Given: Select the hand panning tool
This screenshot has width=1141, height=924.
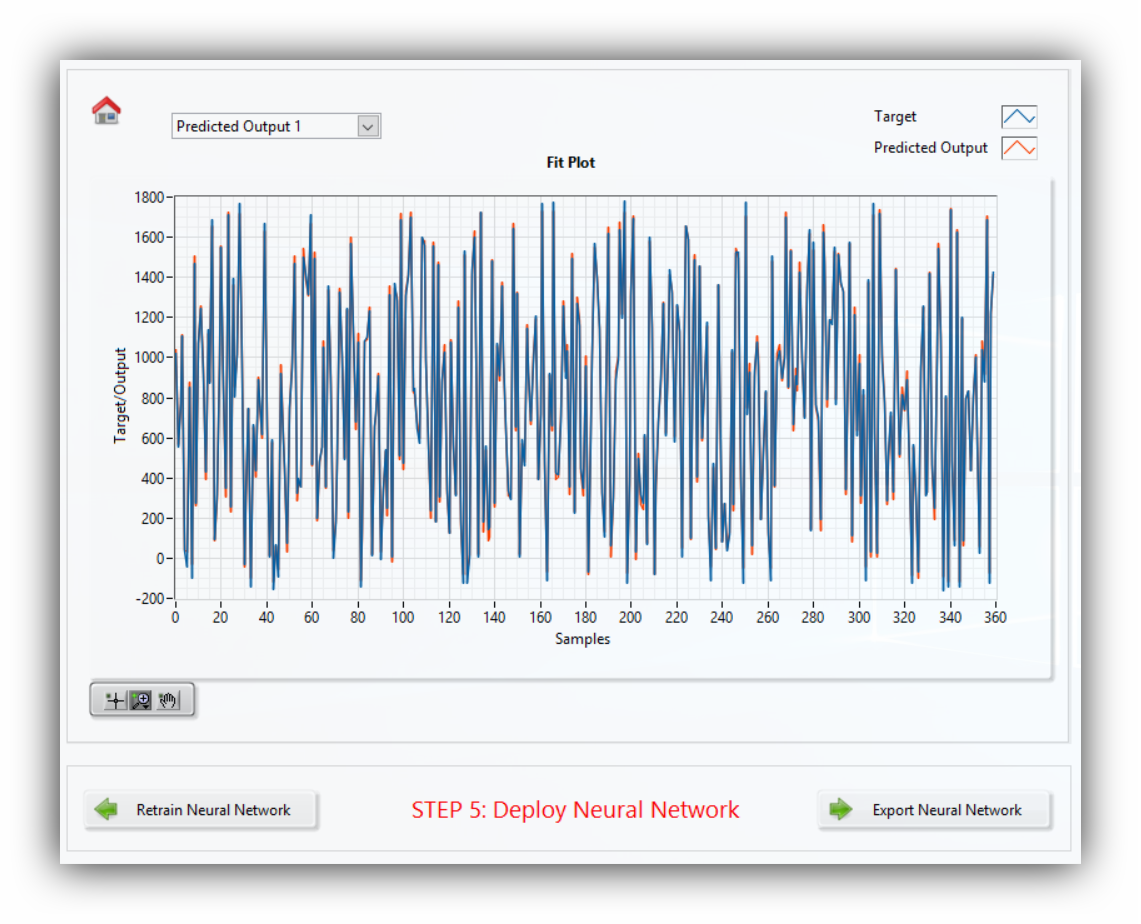Looking at the screenshot, I should [x=168, y=701].
